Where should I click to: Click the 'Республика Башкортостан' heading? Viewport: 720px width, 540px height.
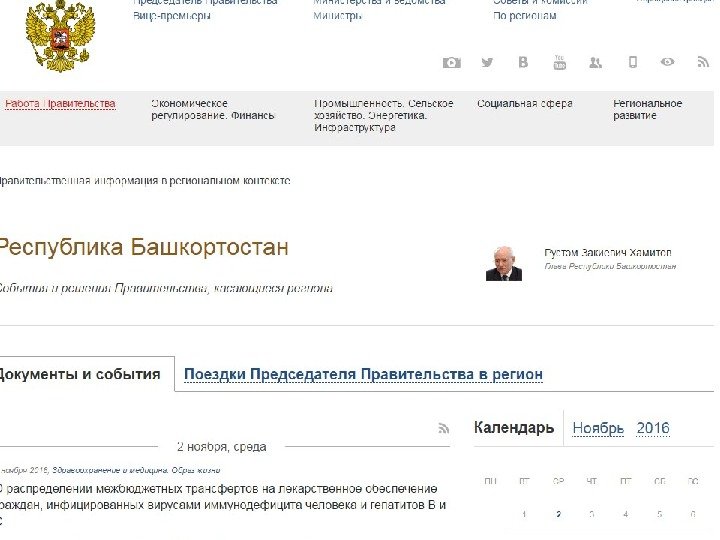(144, 247)
